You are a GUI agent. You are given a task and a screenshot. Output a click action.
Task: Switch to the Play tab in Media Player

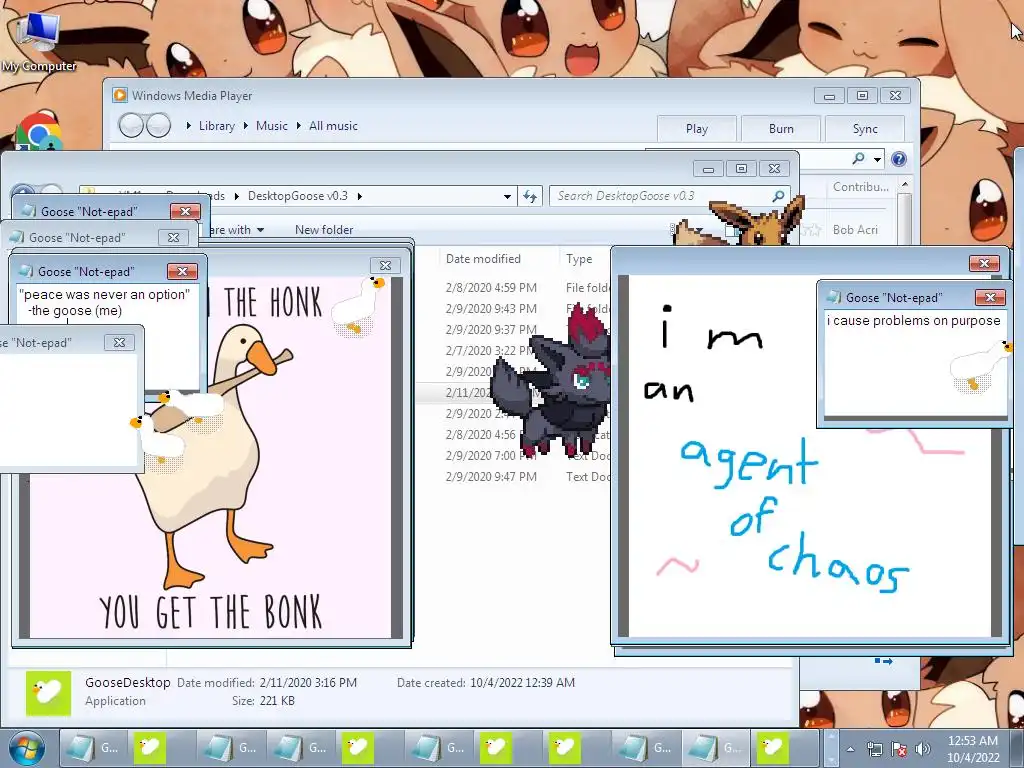tap(697, 129)
